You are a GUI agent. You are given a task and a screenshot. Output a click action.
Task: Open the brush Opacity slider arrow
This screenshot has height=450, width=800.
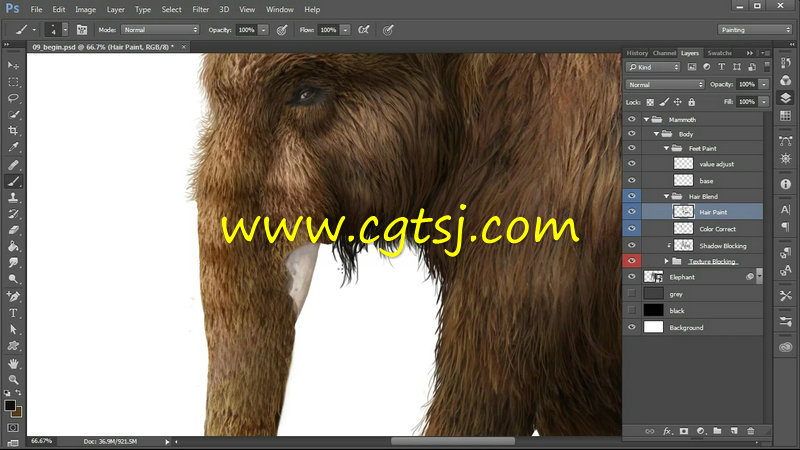click(x=263, y=30)
